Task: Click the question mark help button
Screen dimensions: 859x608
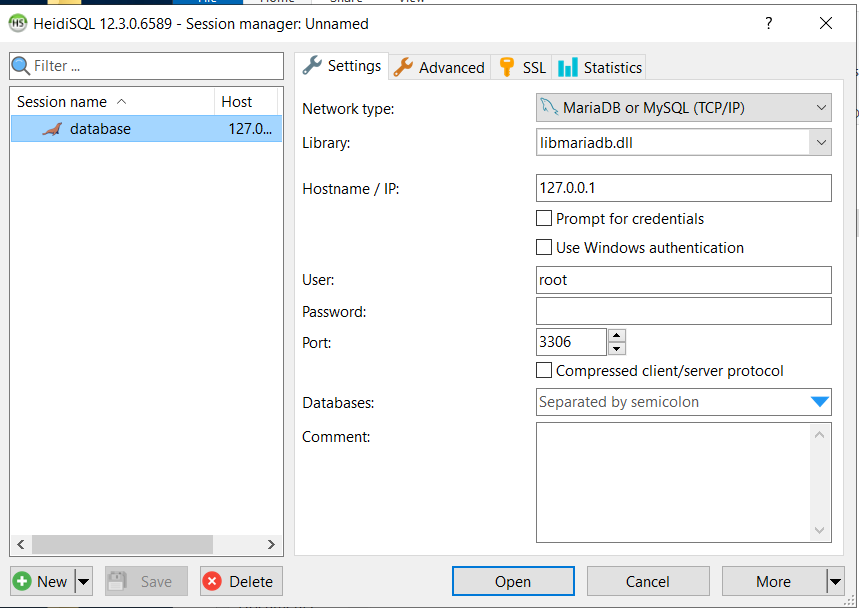Action: click(769, 23)
